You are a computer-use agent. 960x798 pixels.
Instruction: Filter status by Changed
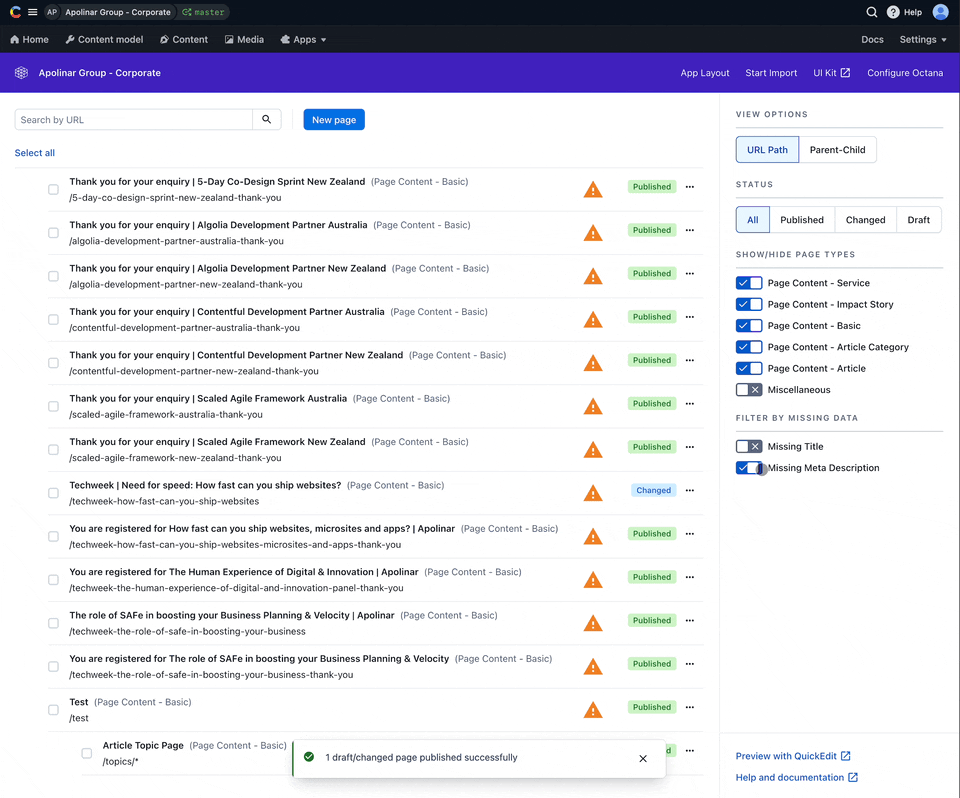(865, 220)
